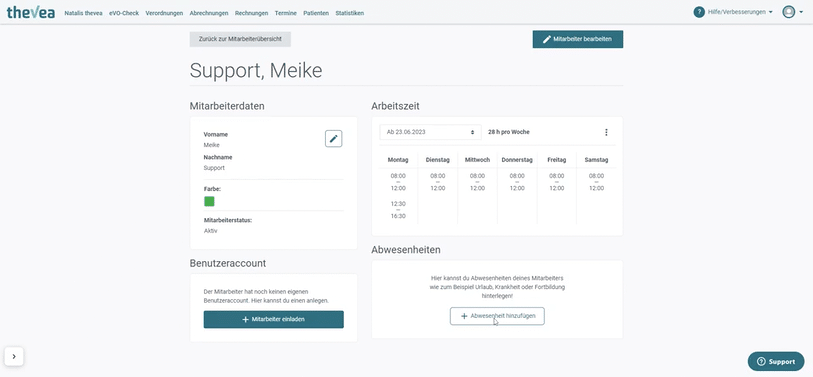Image resolution: width=813 pixels, height=377 pixels.
Task: Open the Termine section
Action: (286, 13)
